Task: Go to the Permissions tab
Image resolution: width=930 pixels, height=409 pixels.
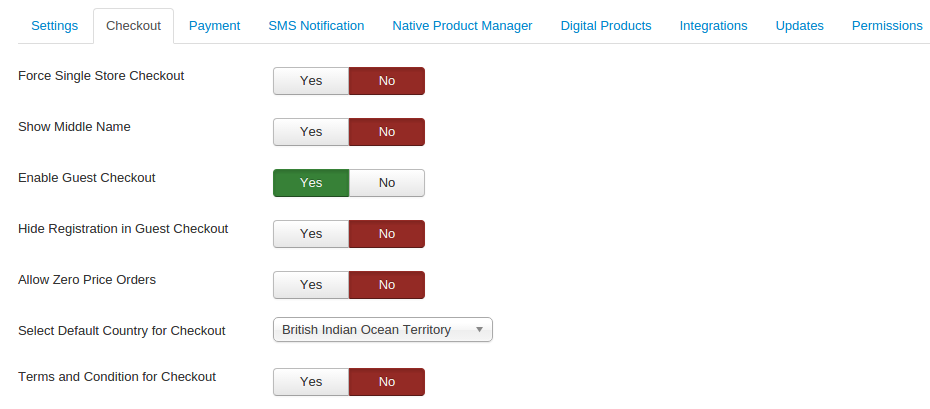Action: click(887, 26)
